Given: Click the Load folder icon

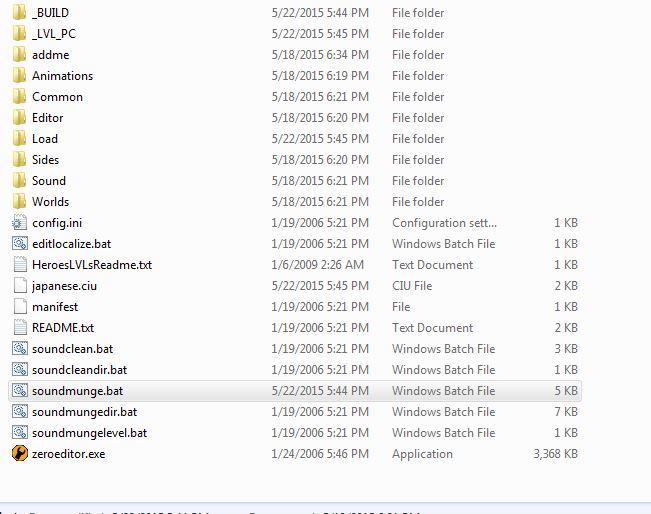Looking at the screenshot, I should 19,139.
